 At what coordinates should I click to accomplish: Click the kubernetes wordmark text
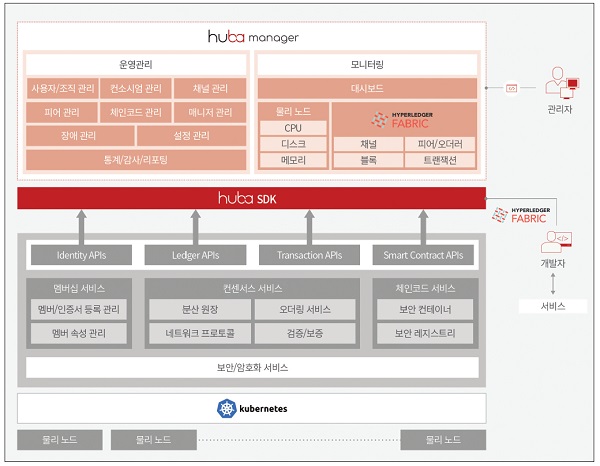tap(263, 409)
